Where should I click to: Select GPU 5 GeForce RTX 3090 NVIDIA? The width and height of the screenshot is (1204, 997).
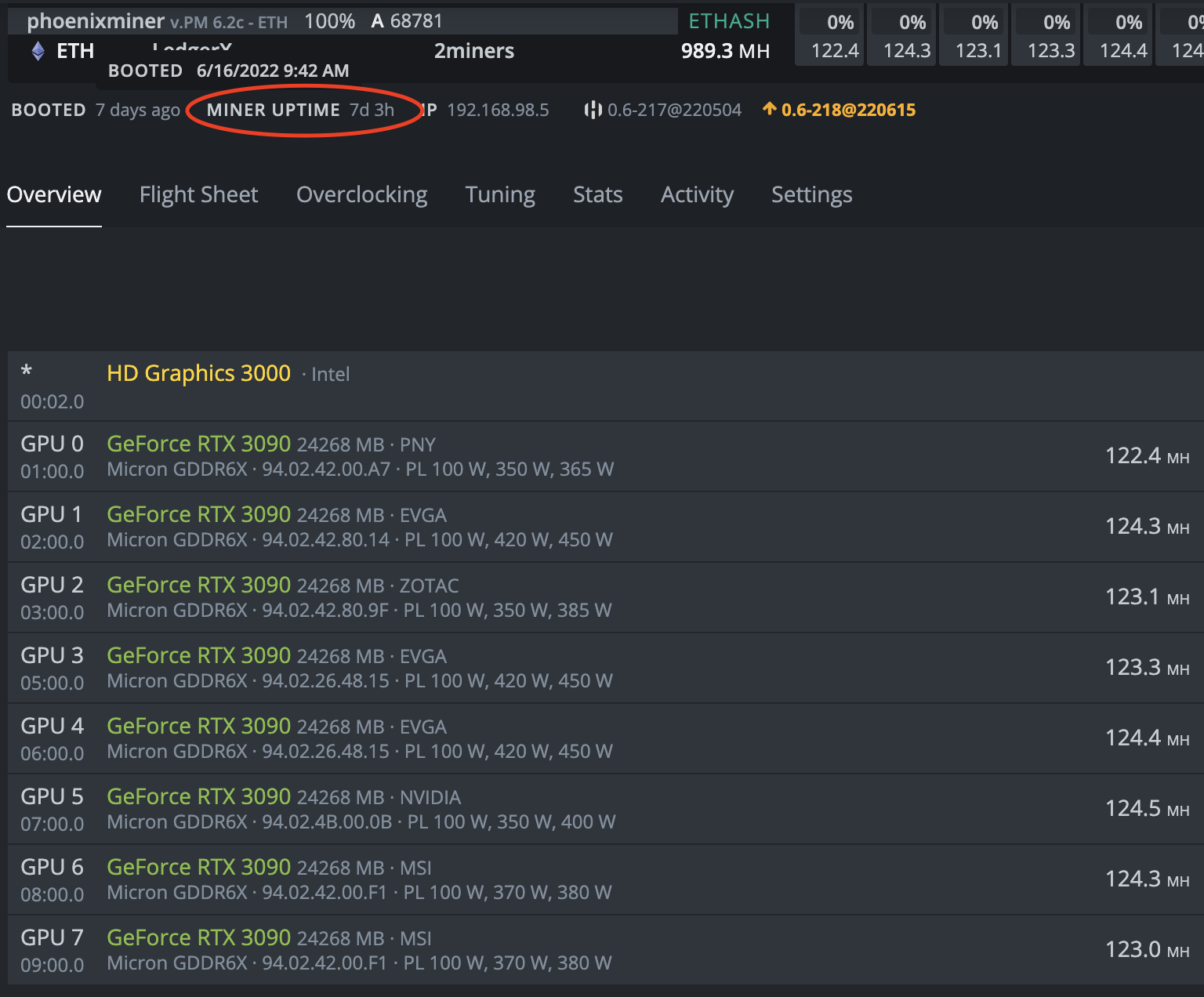pyautogui.click(x=606, y=809)
